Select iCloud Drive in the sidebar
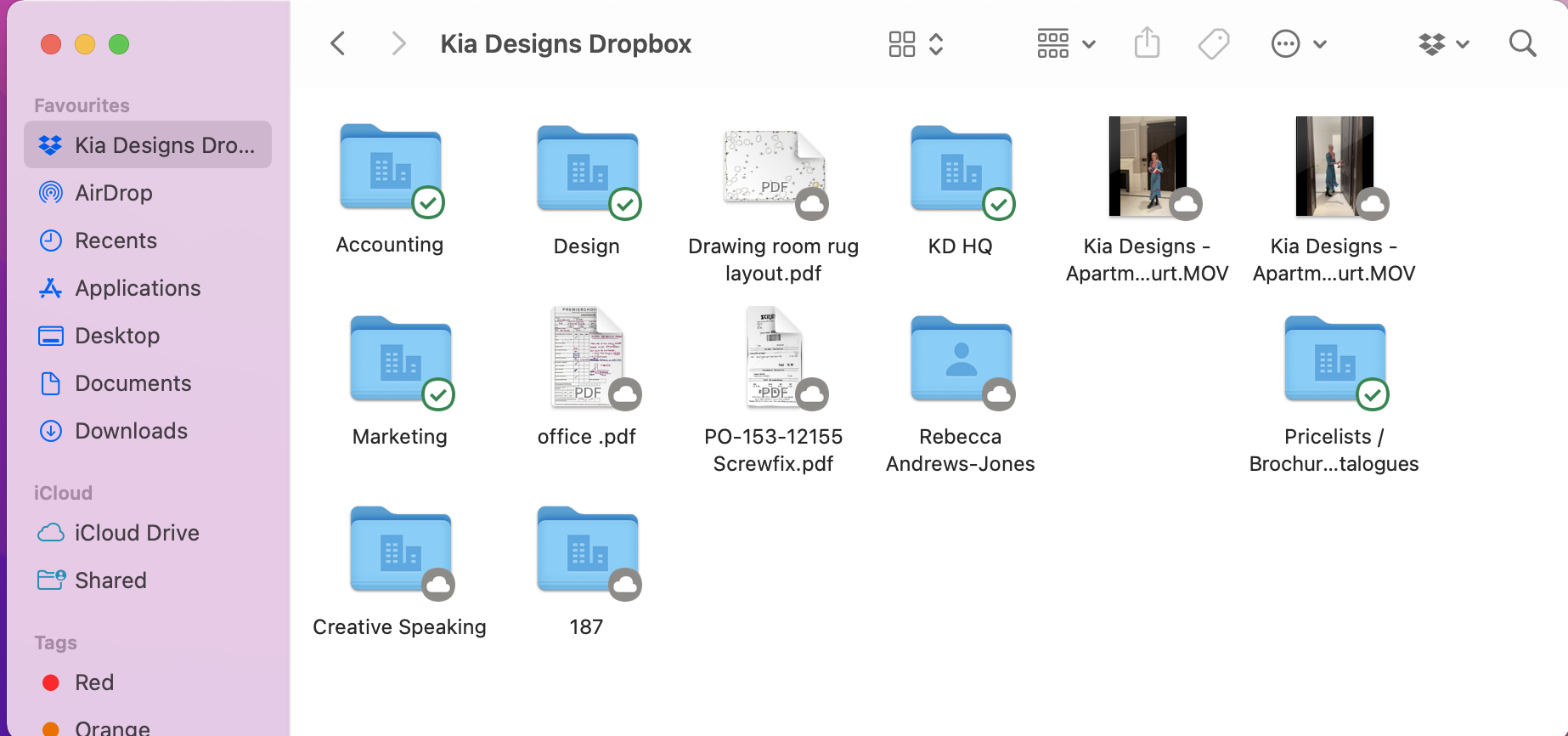Image resolution: width=1568 pixels, height=736 pixels. point(137,533)
